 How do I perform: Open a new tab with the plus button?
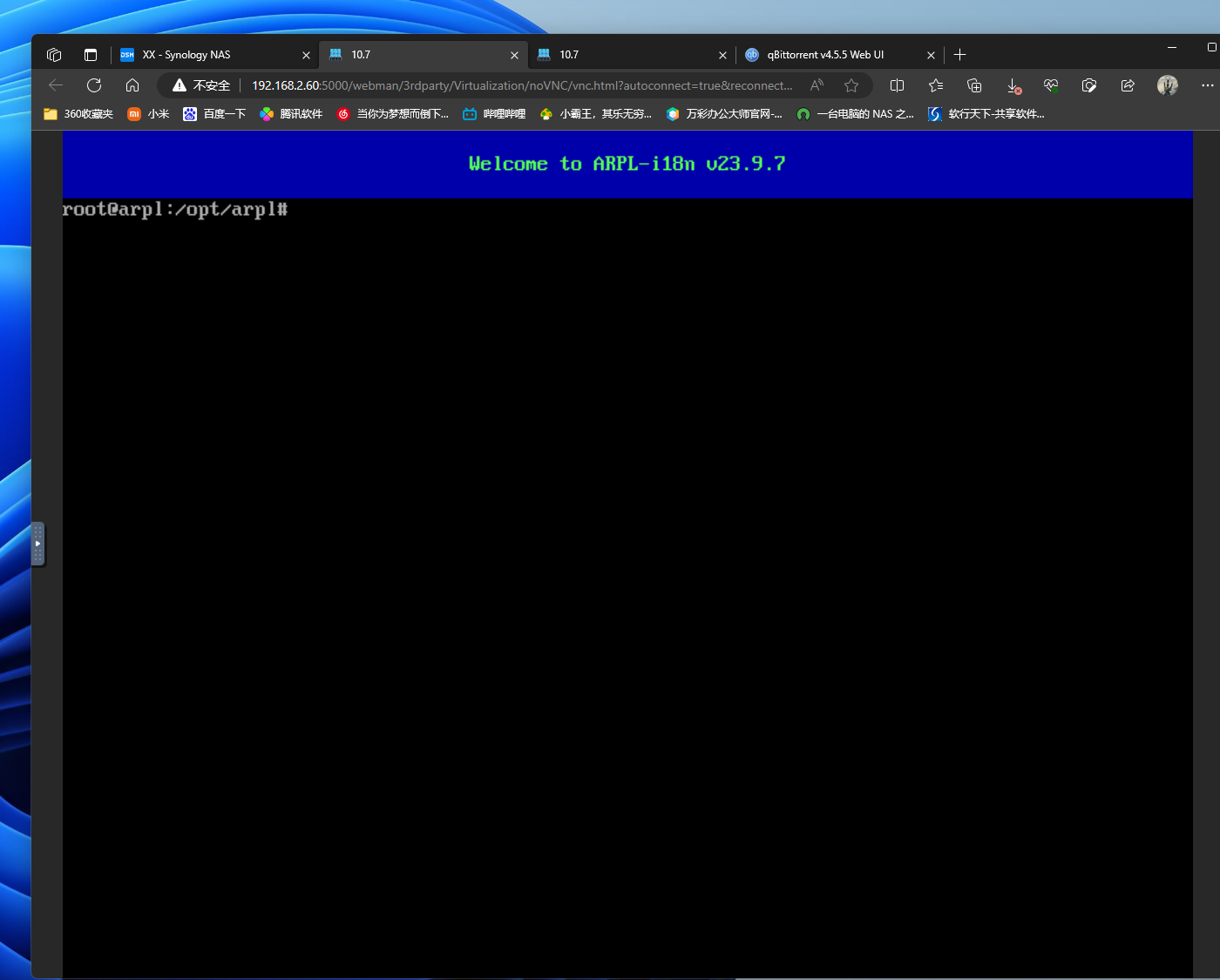[959, 55]
